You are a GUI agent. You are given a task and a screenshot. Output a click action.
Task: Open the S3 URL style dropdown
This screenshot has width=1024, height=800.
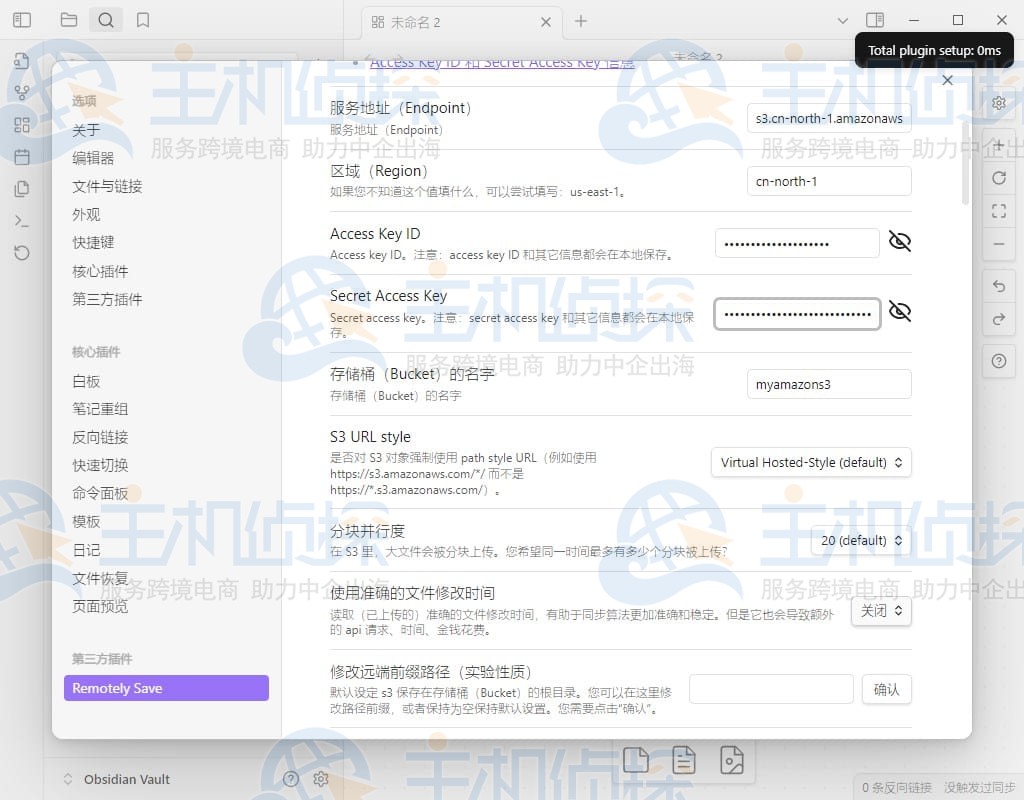pos(811,462)
